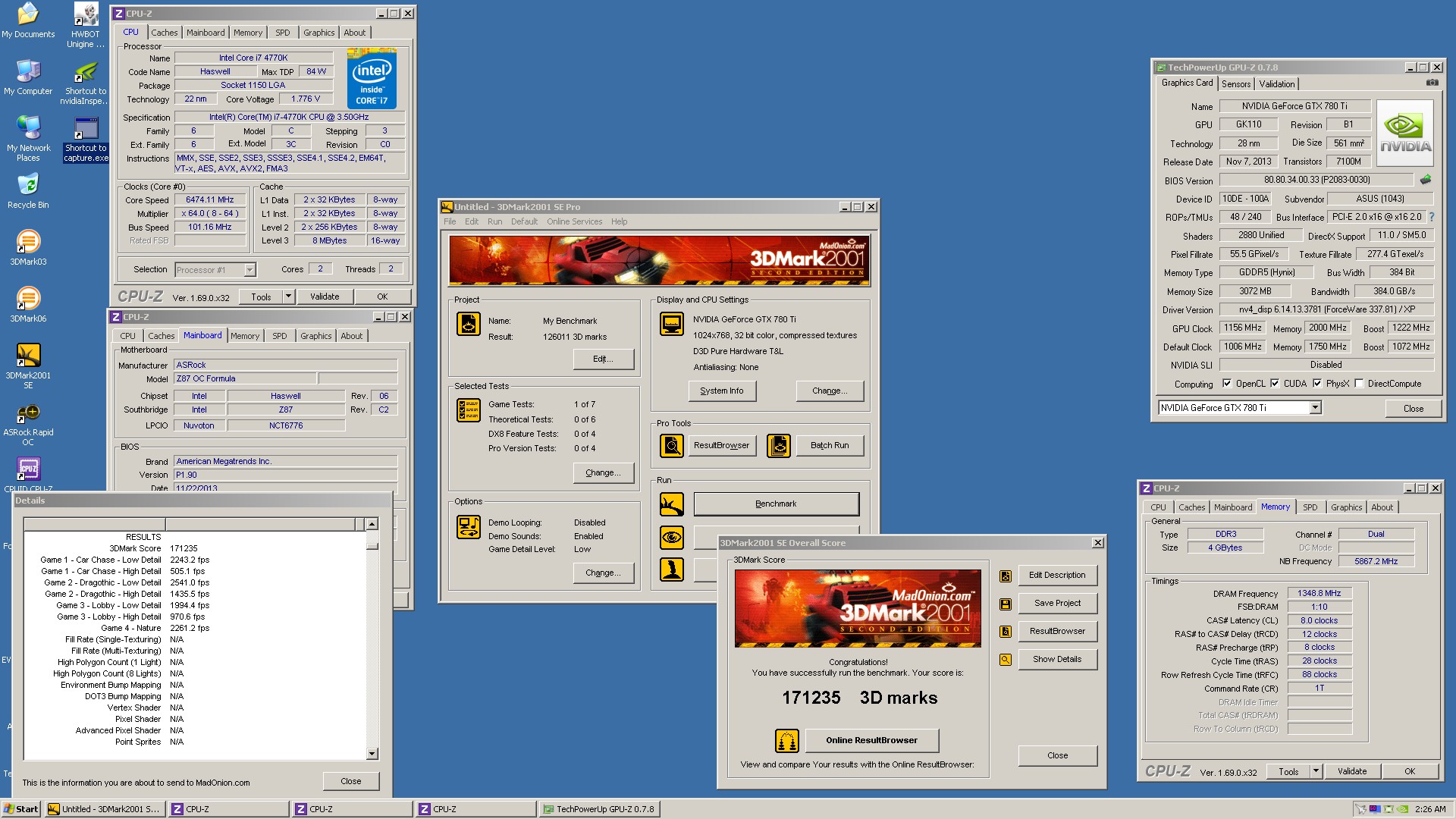Click the project name icon in 3DMark2001
Image resolution: width=1456 pixels, height=819 pixels.
point(468,324)
